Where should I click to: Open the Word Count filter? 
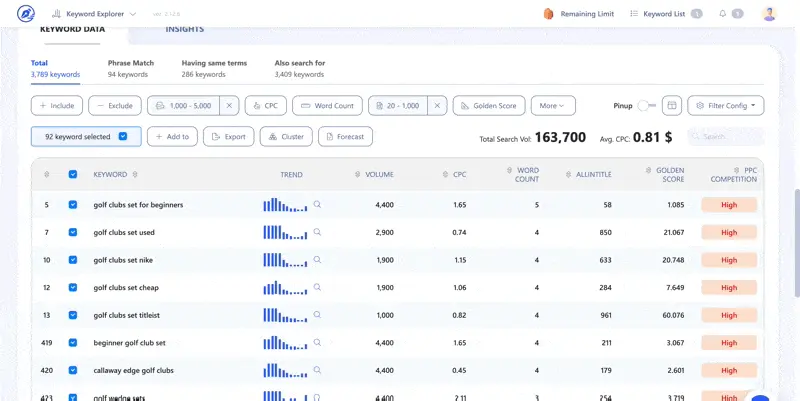[328, 106]
